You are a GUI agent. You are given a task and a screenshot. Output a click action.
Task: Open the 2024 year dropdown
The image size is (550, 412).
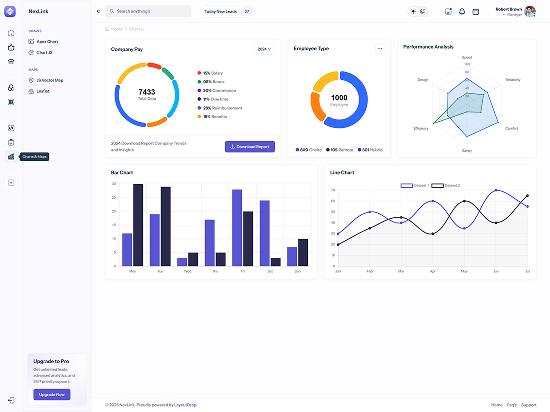[x=264, y=49]
